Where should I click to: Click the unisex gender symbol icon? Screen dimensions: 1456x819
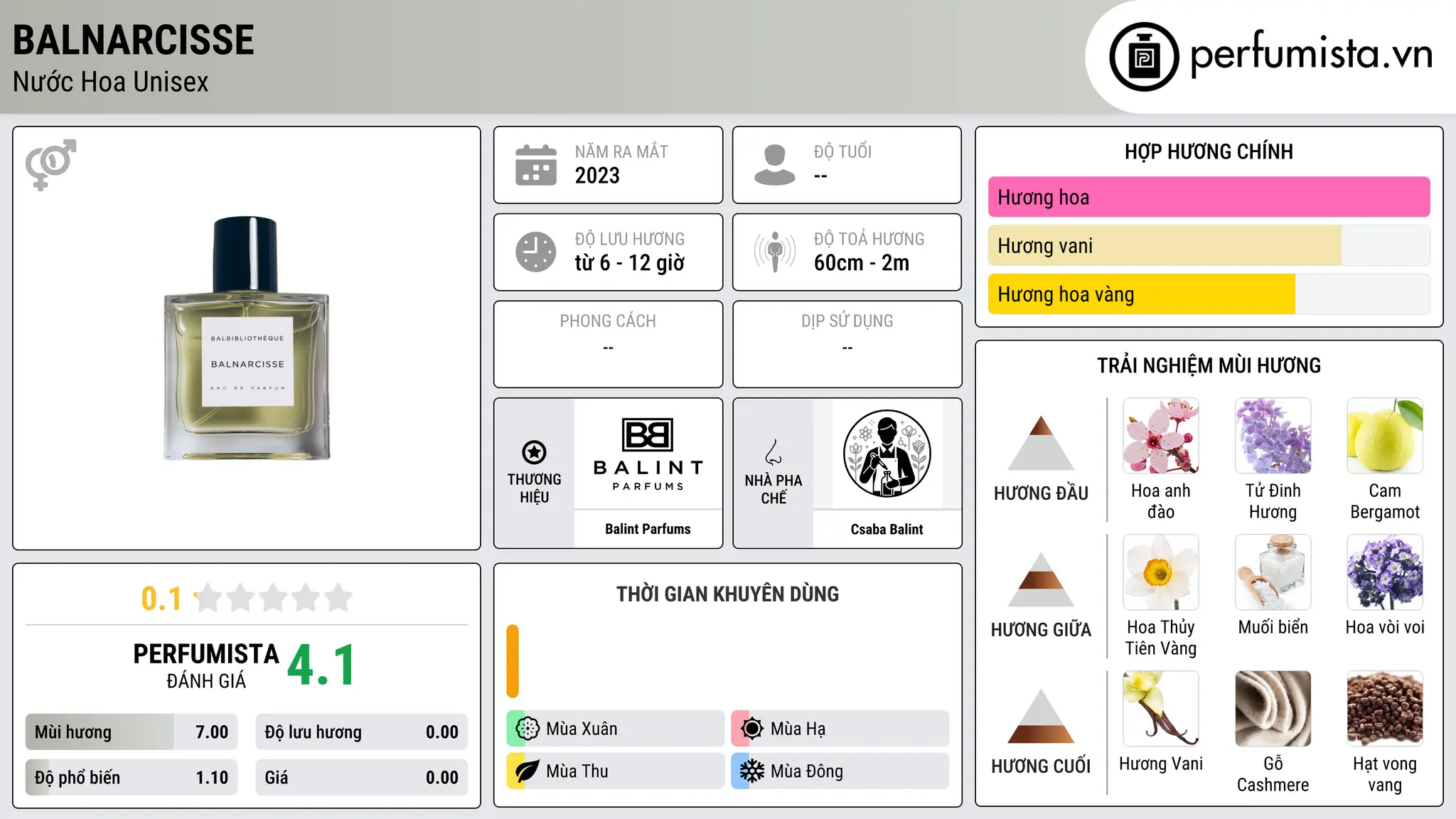50,164
